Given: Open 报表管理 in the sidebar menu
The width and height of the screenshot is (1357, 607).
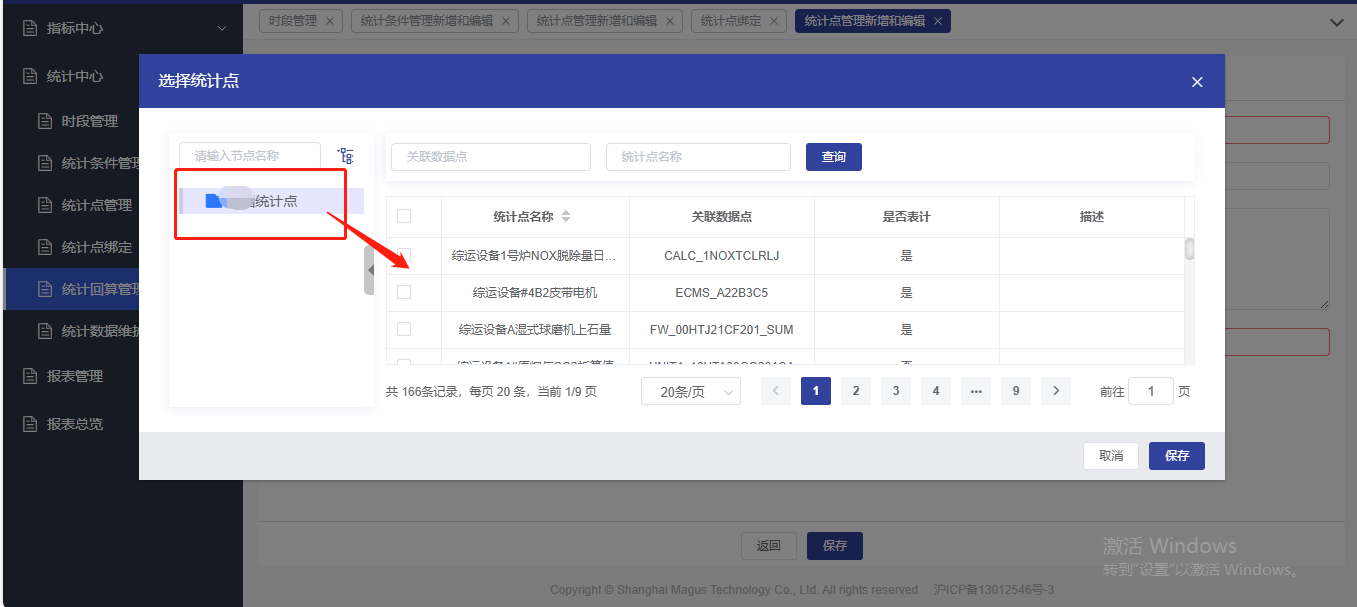Looking at the screenshot, I should 75,376.
